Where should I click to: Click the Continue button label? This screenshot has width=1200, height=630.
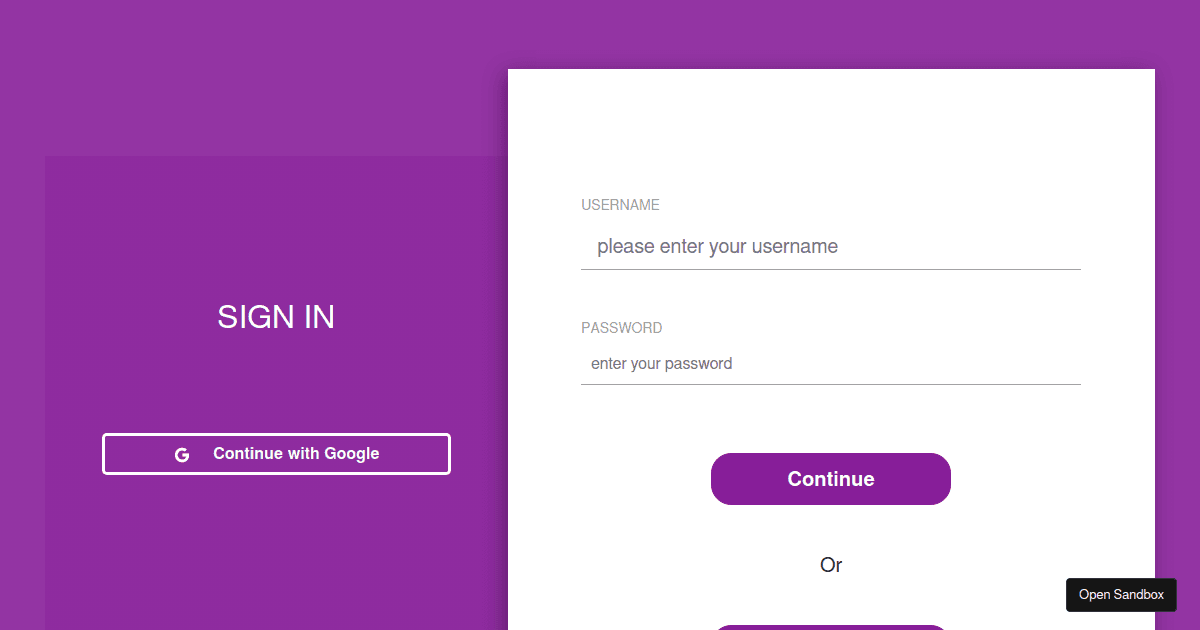[x=831, y=478]
